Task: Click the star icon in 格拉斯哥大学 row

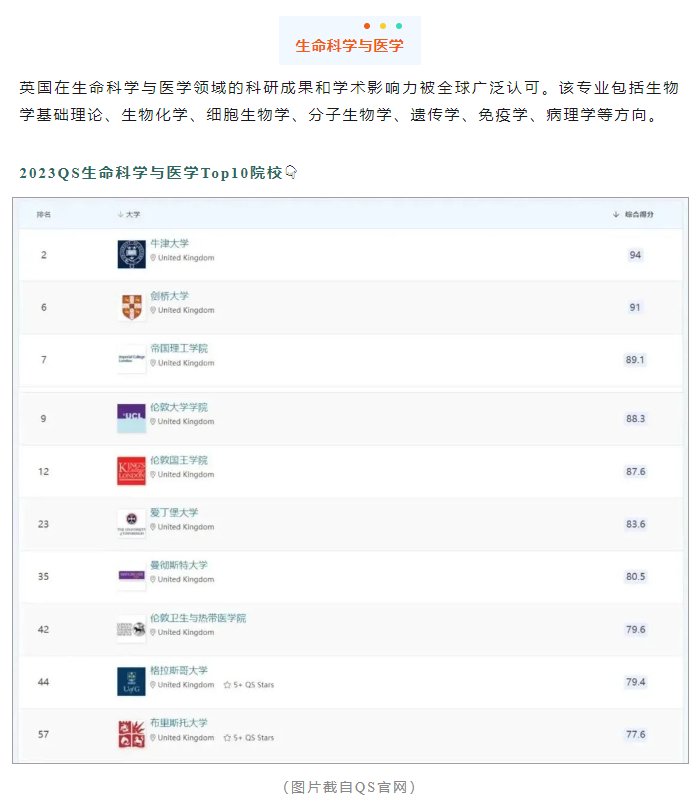Action: point(227,685)
